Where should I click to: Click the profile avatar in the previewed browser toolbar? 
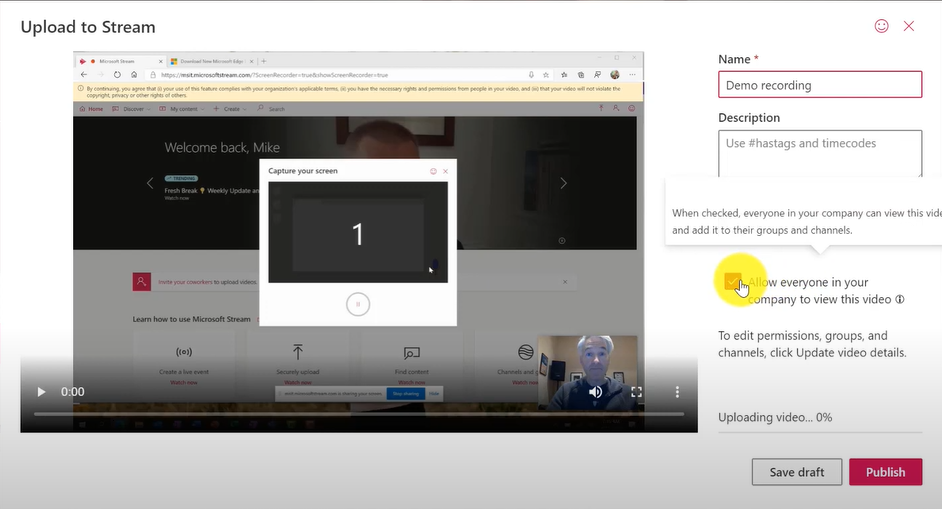[615, 75]
